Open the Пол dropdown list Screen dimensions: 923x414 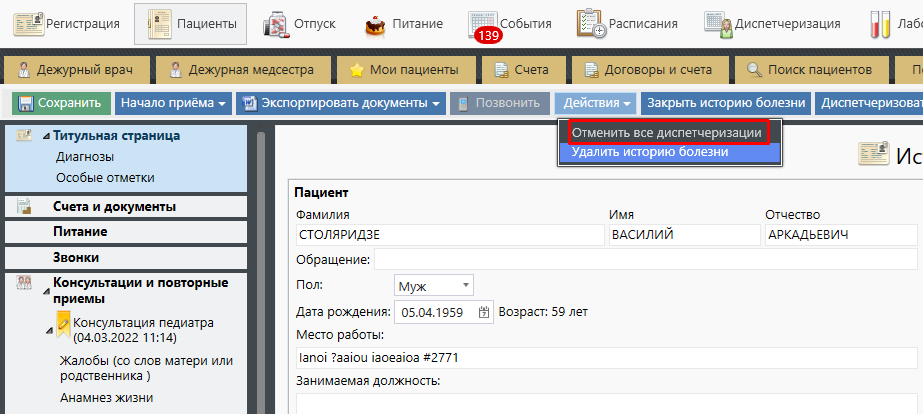point(434,286)
